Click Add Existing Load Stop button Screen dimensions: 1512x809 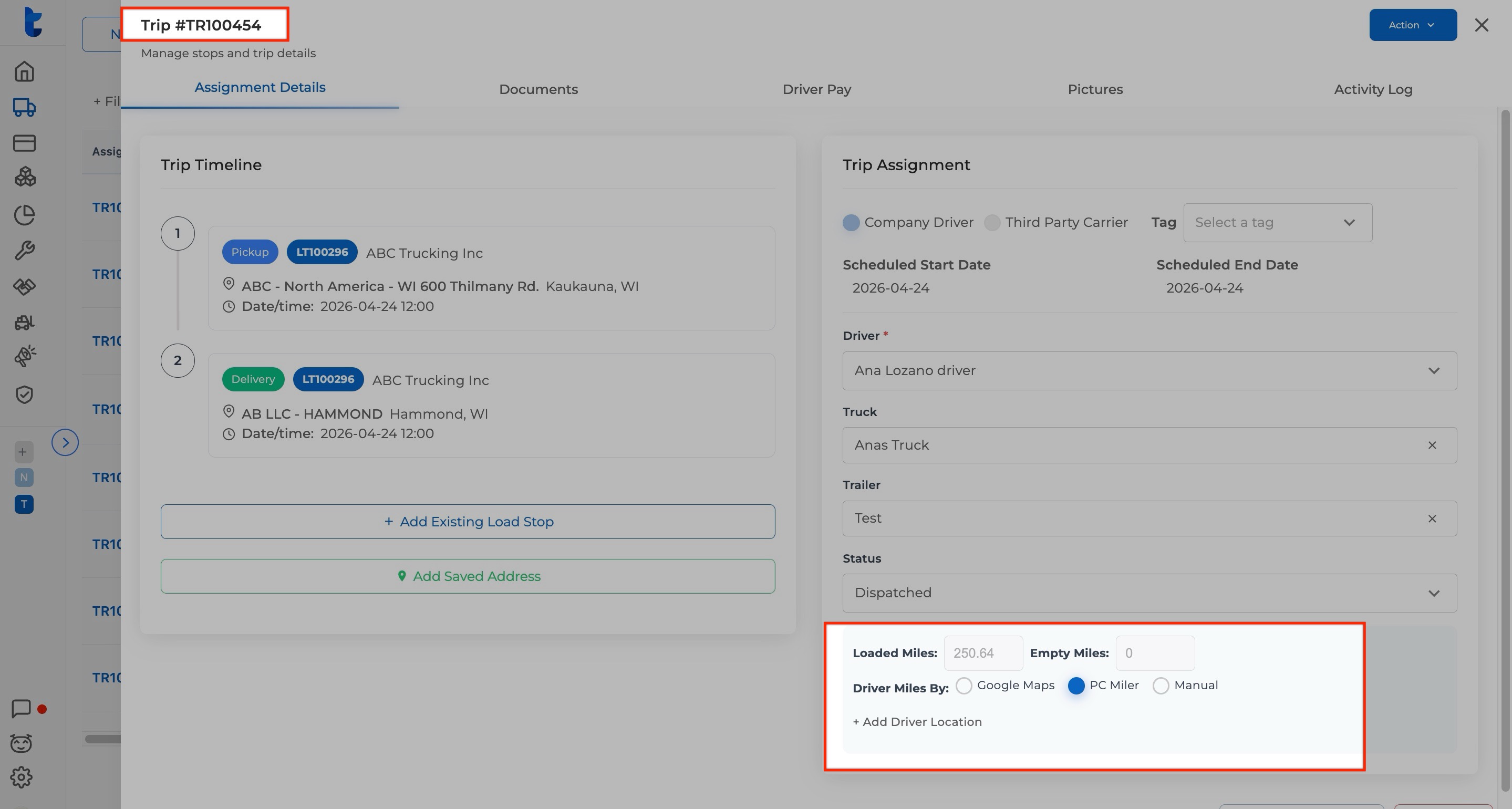pos(467,521)
